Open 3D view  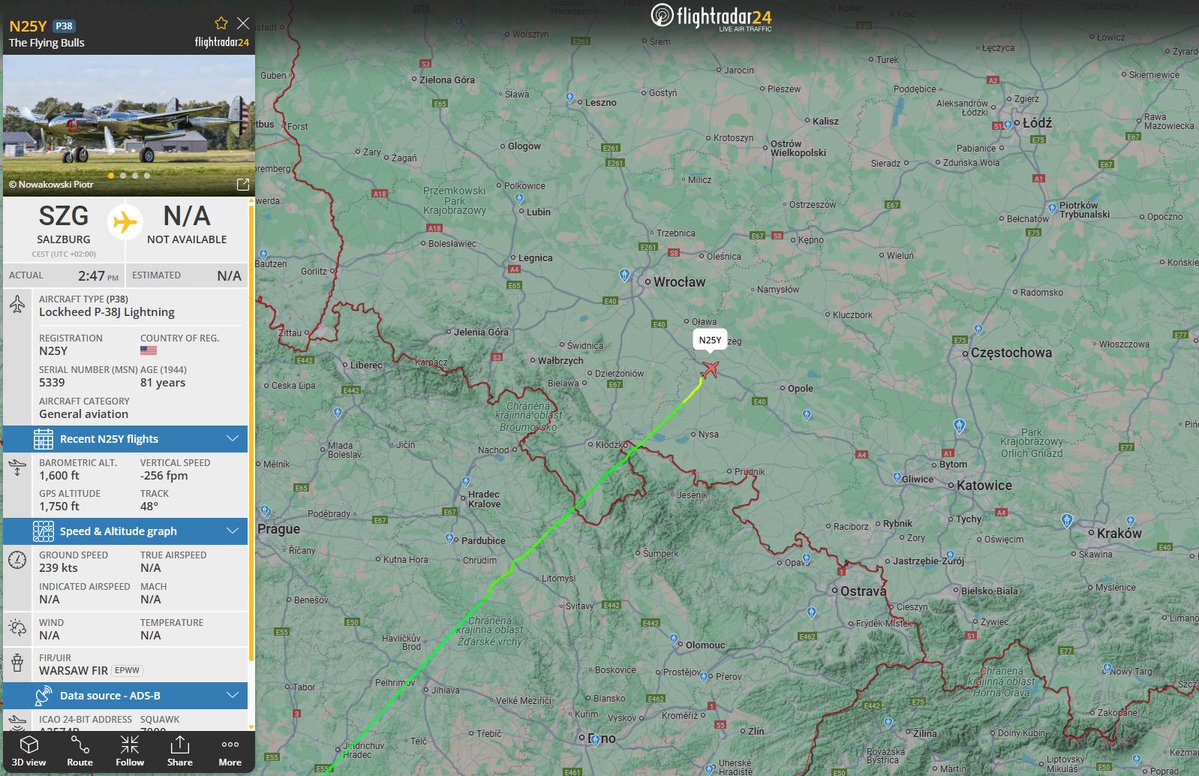click(x=29, y=752)
